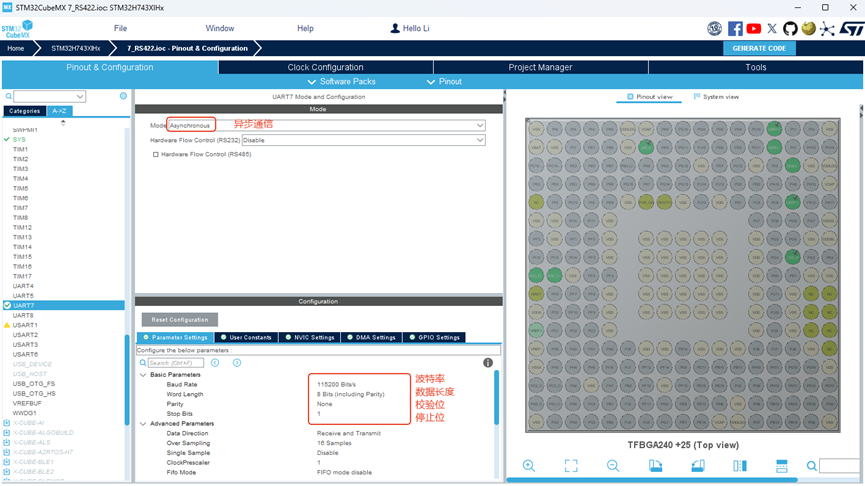Image resolution: width=865 pixels, height=486 pixels.
Task: Click the ST network star icon
Action: click(x=827, y=29)
